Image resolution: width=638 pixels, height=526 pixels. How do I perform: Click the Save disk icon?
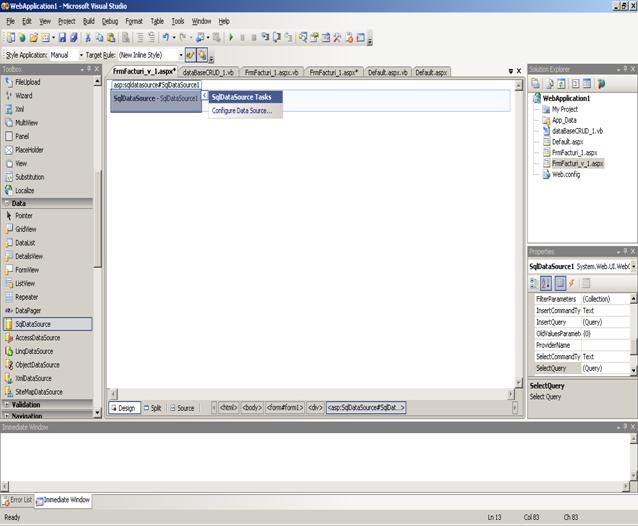pyautogui.click(x=62, y=37)
